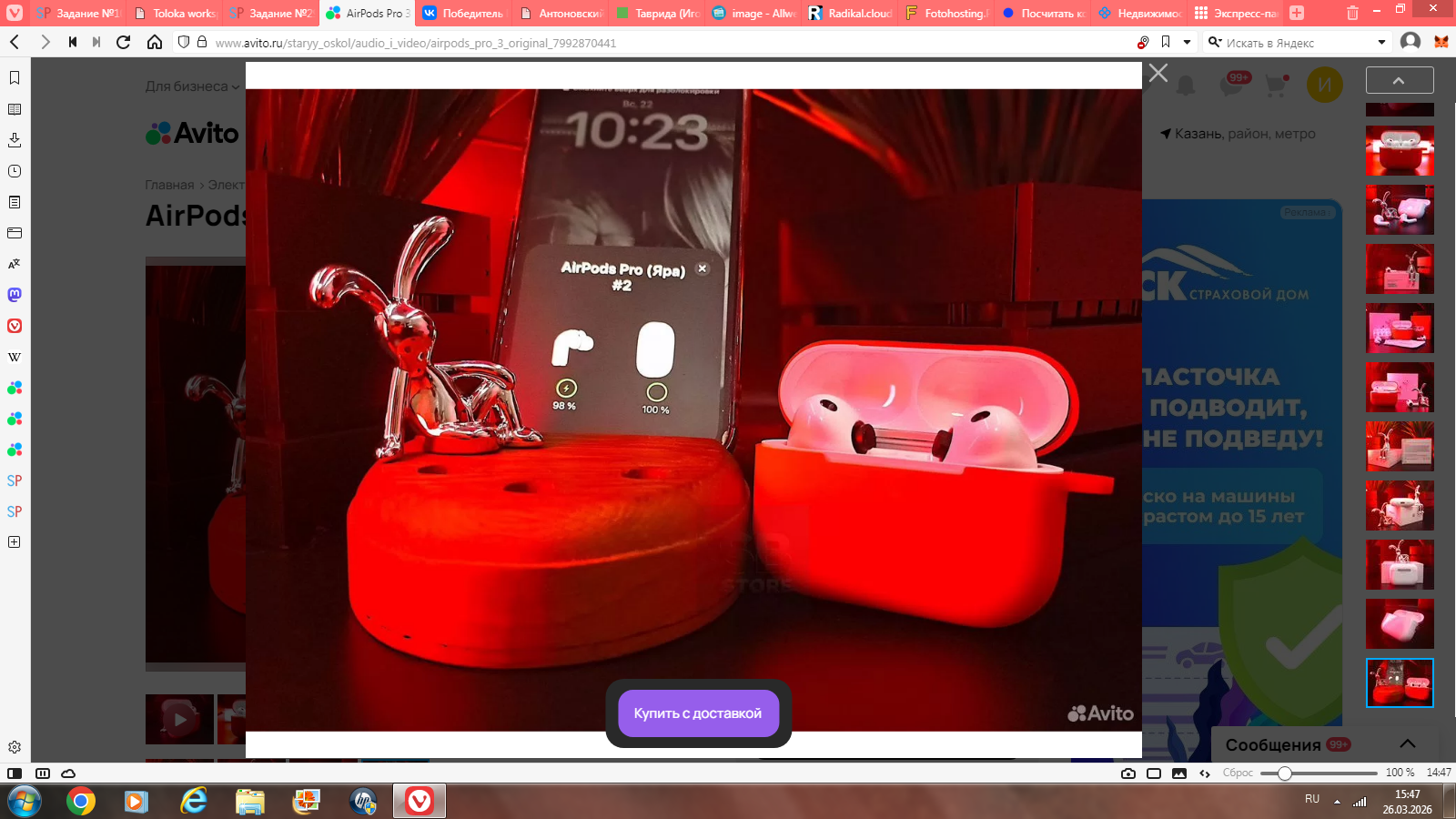Go back to the previous page
The height and width of the screenshot is (819, 1456).
15,42
